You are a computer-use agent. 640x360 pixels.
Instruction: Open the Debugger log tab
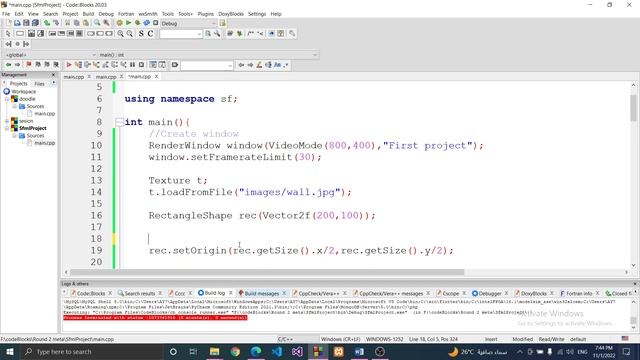pyautogui.click(x=490, y=293)
